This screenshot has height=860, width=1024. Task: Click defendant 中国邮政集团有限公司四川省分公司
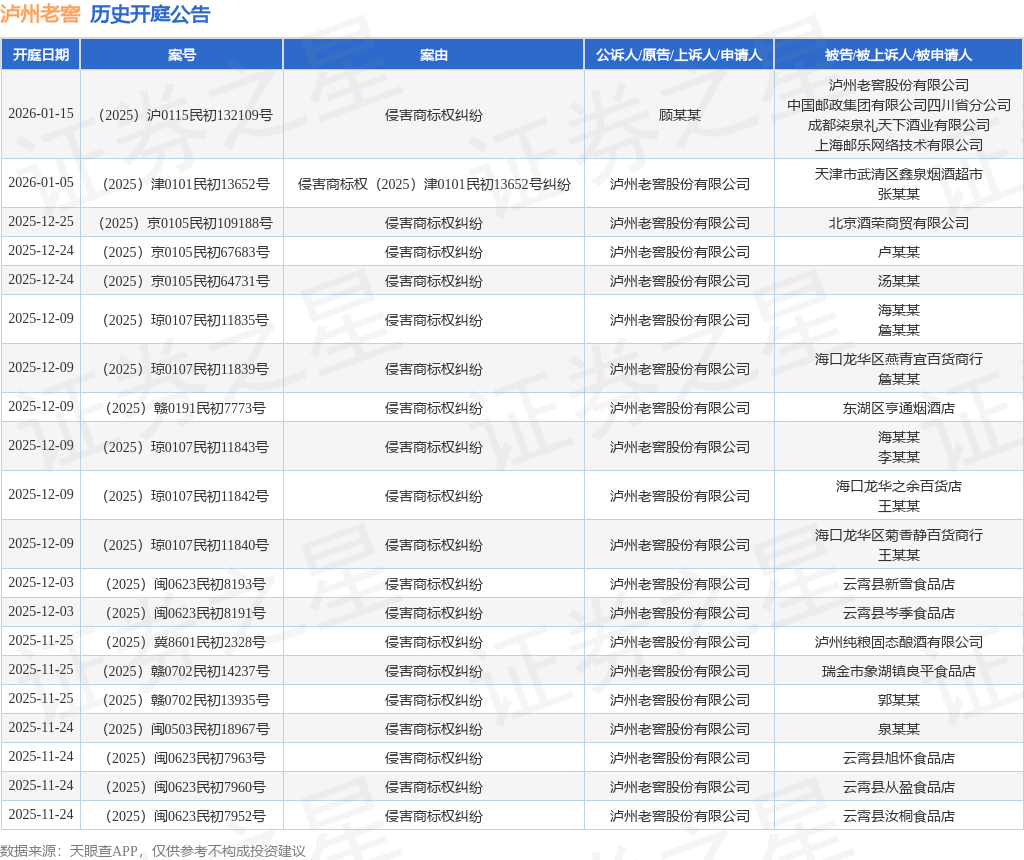899,105
